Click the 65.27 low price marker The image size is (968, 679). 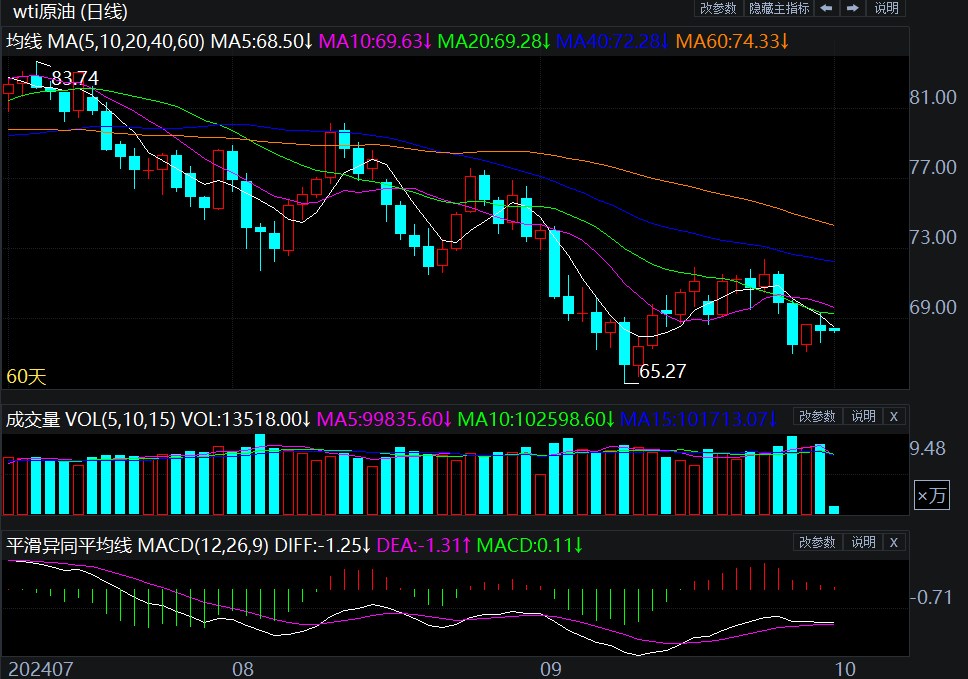pos(663,371)
